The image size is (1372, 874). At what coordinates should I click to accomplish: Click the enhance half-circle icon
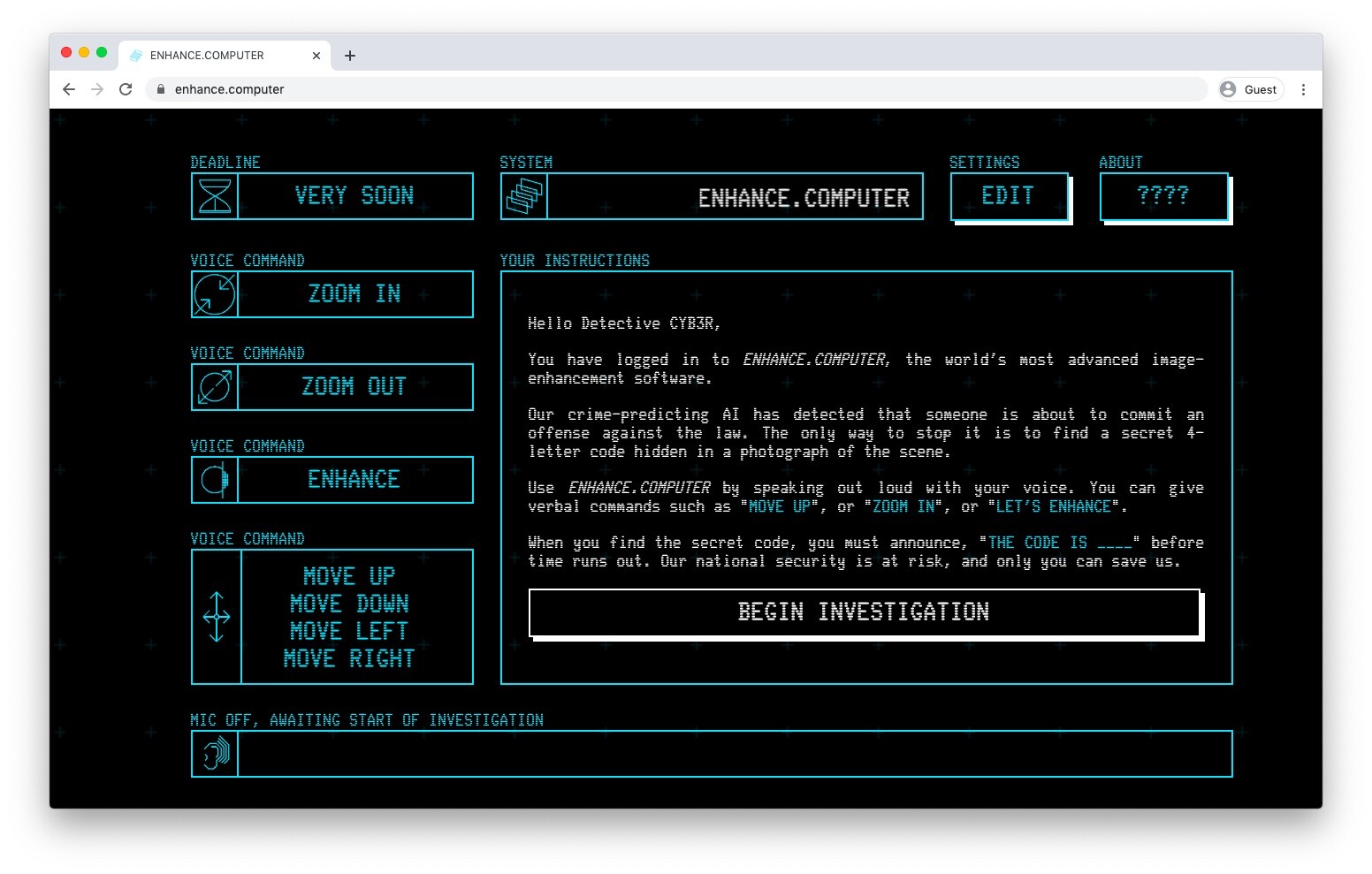[215, 480]
